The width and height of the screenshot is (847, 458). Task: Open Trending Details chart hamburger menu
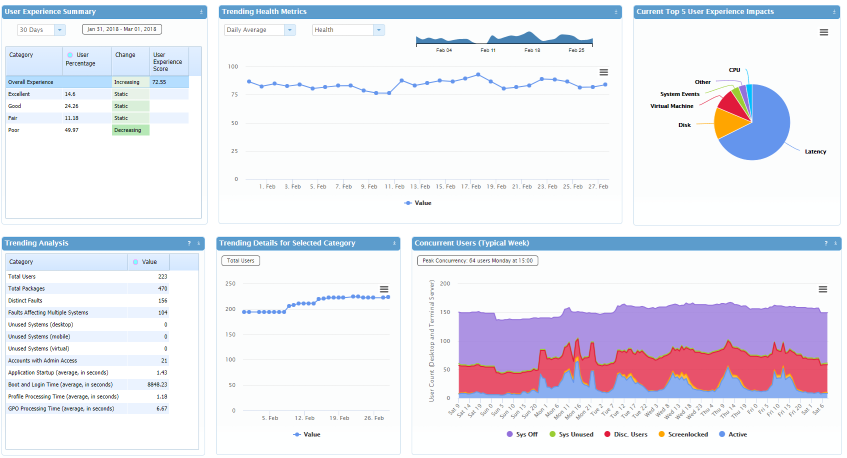point(383,289)
